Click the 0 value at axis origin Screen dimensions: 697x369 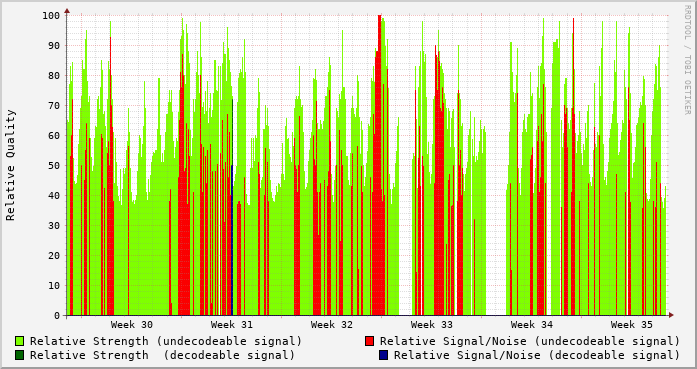tap(57, 316)
